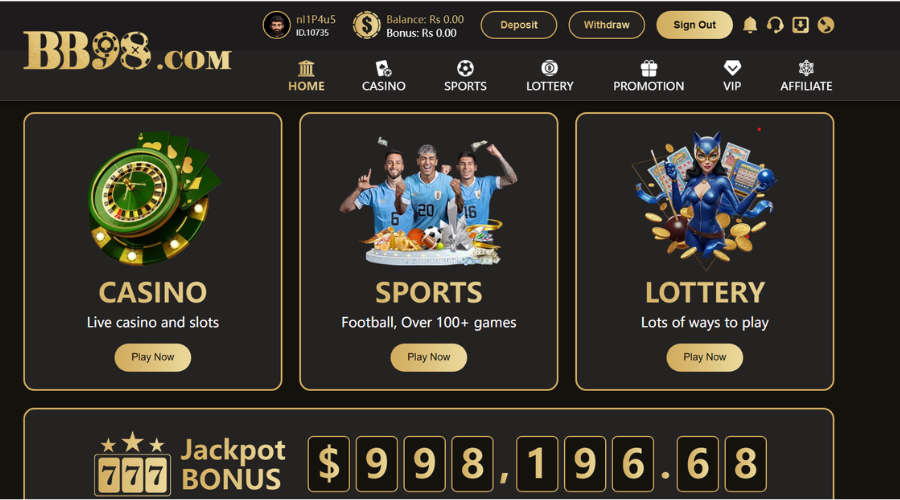The height and width of the screenshot is (500, 900).
Task: Click the download app icon
Action: pyautogui.click(x=800, y=25)
